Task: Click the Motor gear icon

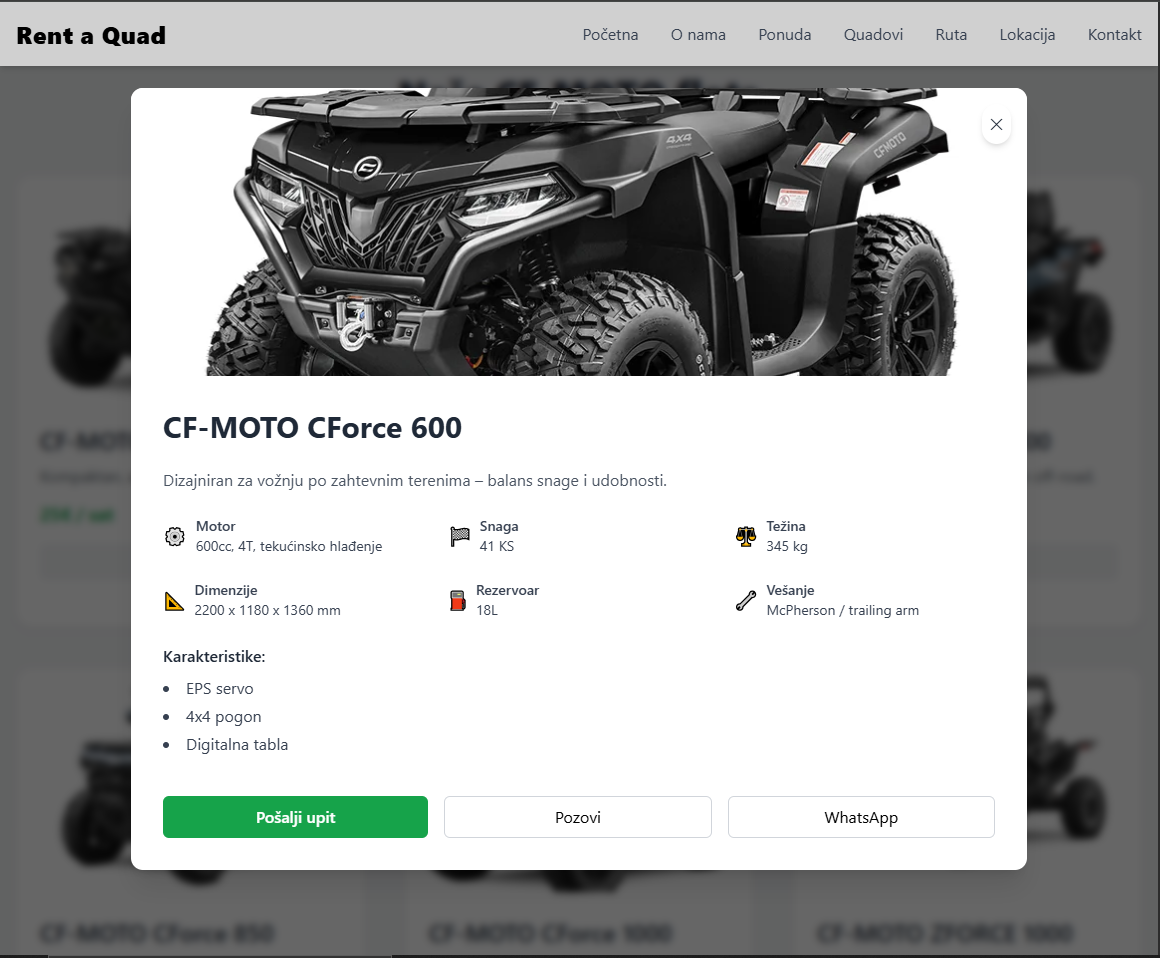Action: 175,536
